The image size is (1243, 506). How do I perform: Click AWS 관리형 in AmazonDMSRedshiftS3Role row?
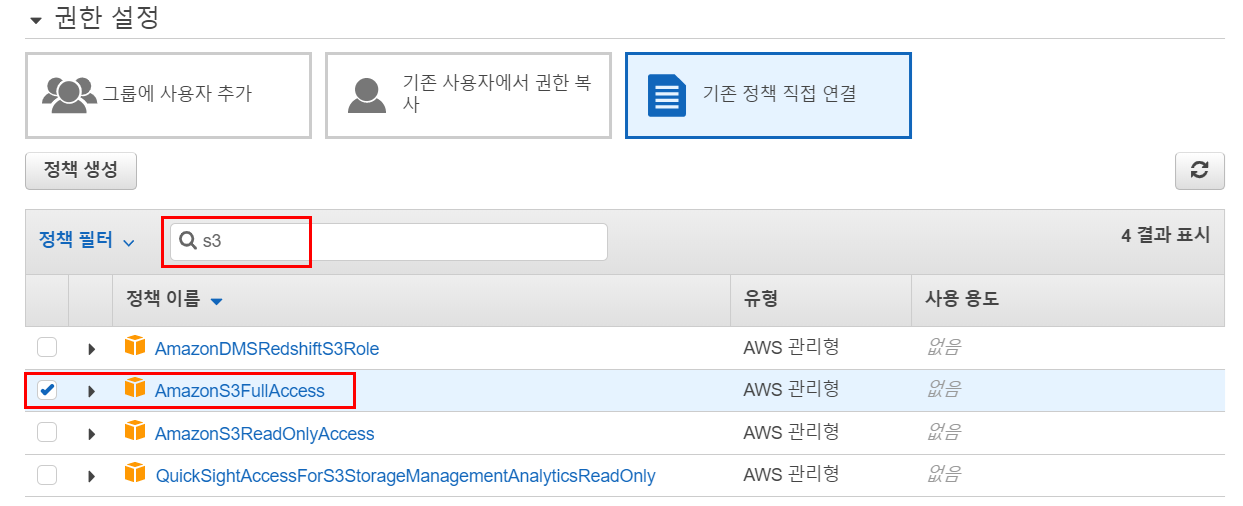click(791, 347)
